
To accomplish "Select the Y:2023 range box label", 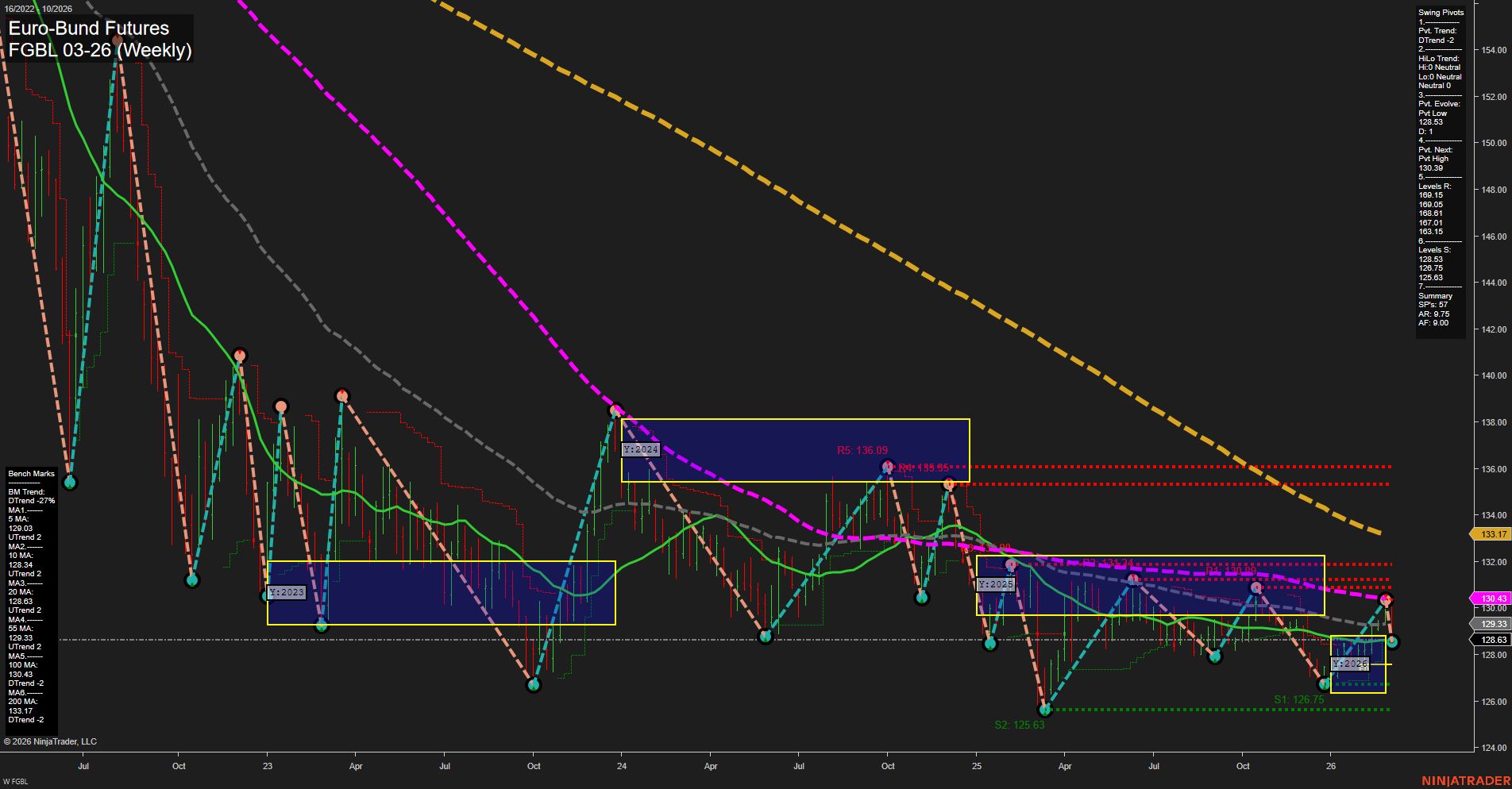I will pos(287,591).
